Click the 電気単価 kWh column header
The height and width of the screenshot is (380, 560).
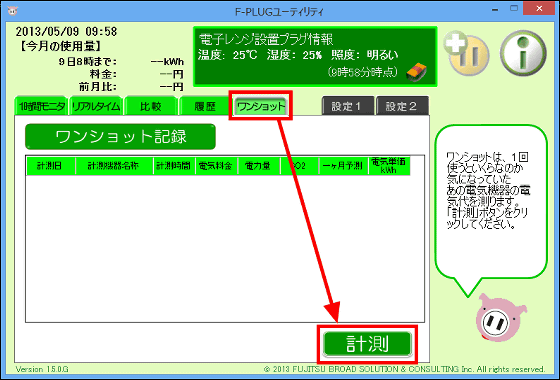(x=389, y=166)
